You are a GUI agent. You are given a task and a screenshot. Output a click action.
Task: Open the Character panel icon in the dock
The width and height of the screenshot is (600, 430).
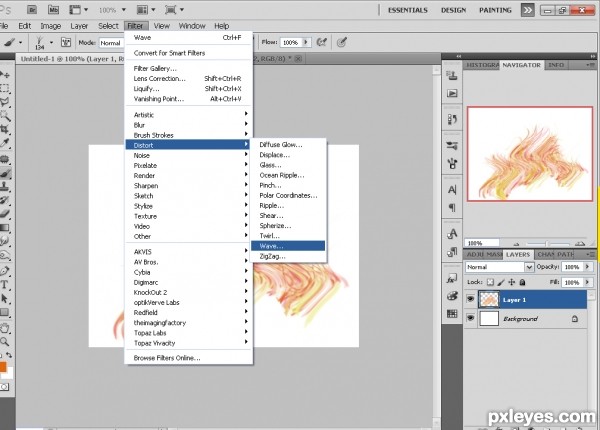pyautogui.click(x=452, y=190)
